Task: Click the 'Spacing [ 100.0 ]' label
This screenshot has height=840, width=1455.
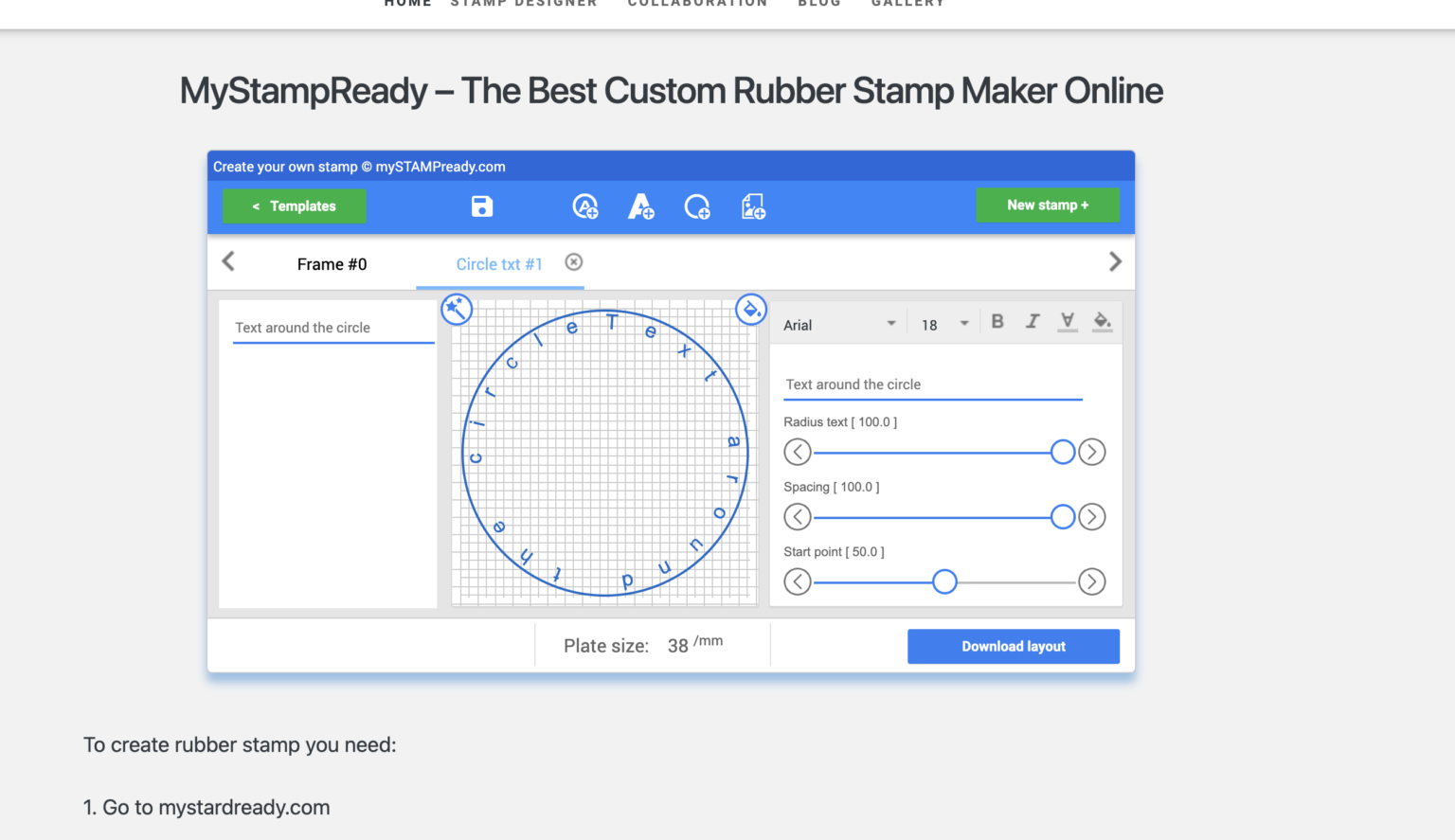Action: click(x=832, y=487)
